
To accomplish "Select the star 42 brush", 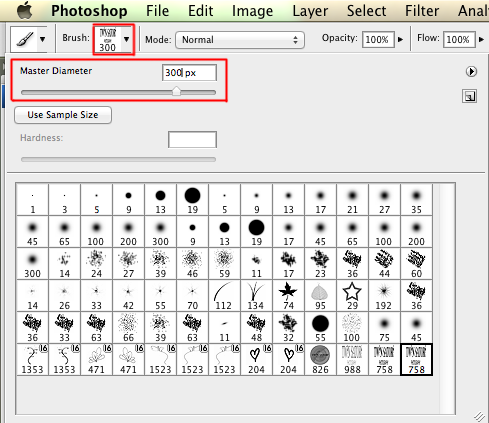I will pos(128,295).
